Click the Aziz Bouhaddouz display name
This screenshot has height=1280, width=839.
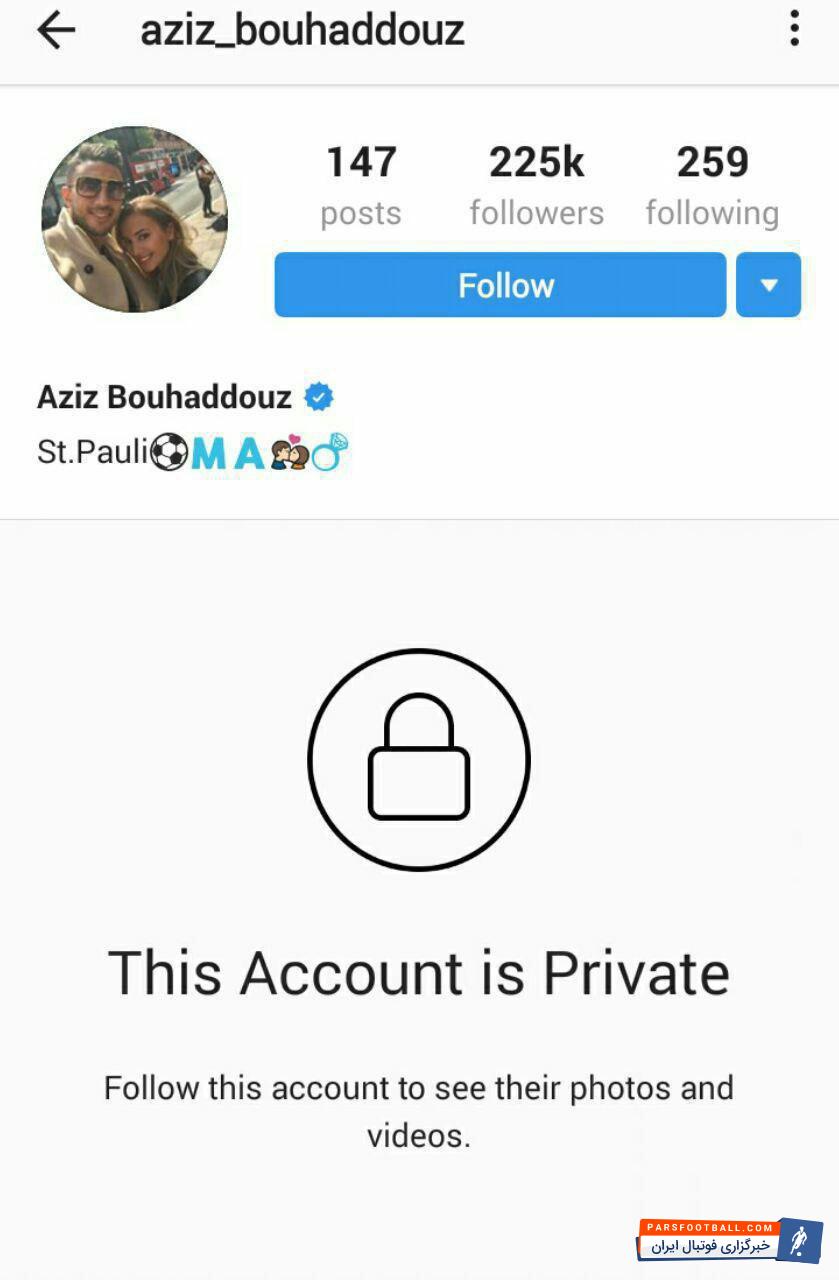(x=164, y=397)
